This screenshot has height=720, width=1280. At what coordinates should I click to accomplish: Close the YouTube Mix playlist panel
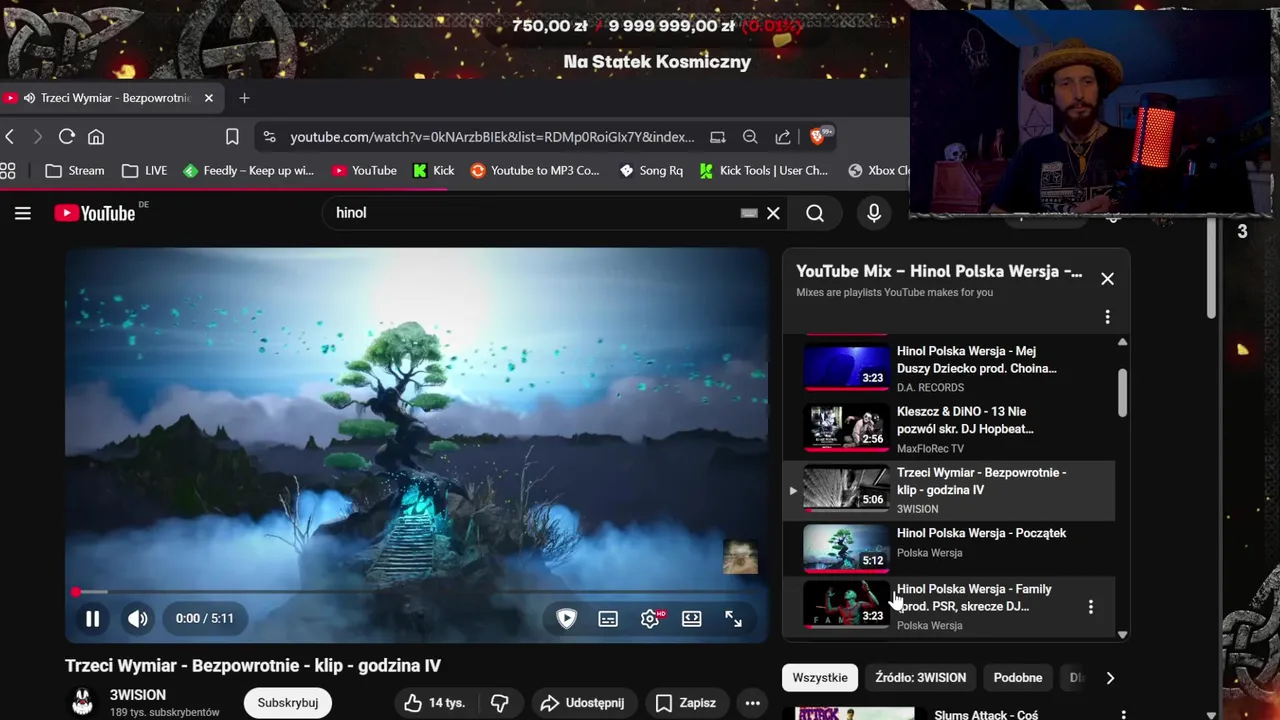point(1107,279)
